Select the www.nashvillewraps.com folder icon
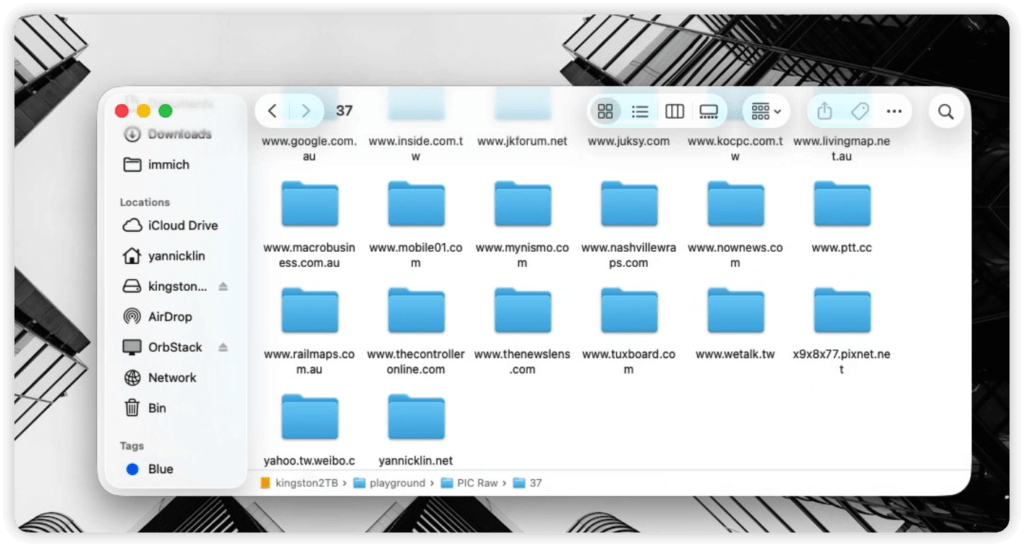Screen dimensions: 1024x547 629,204
